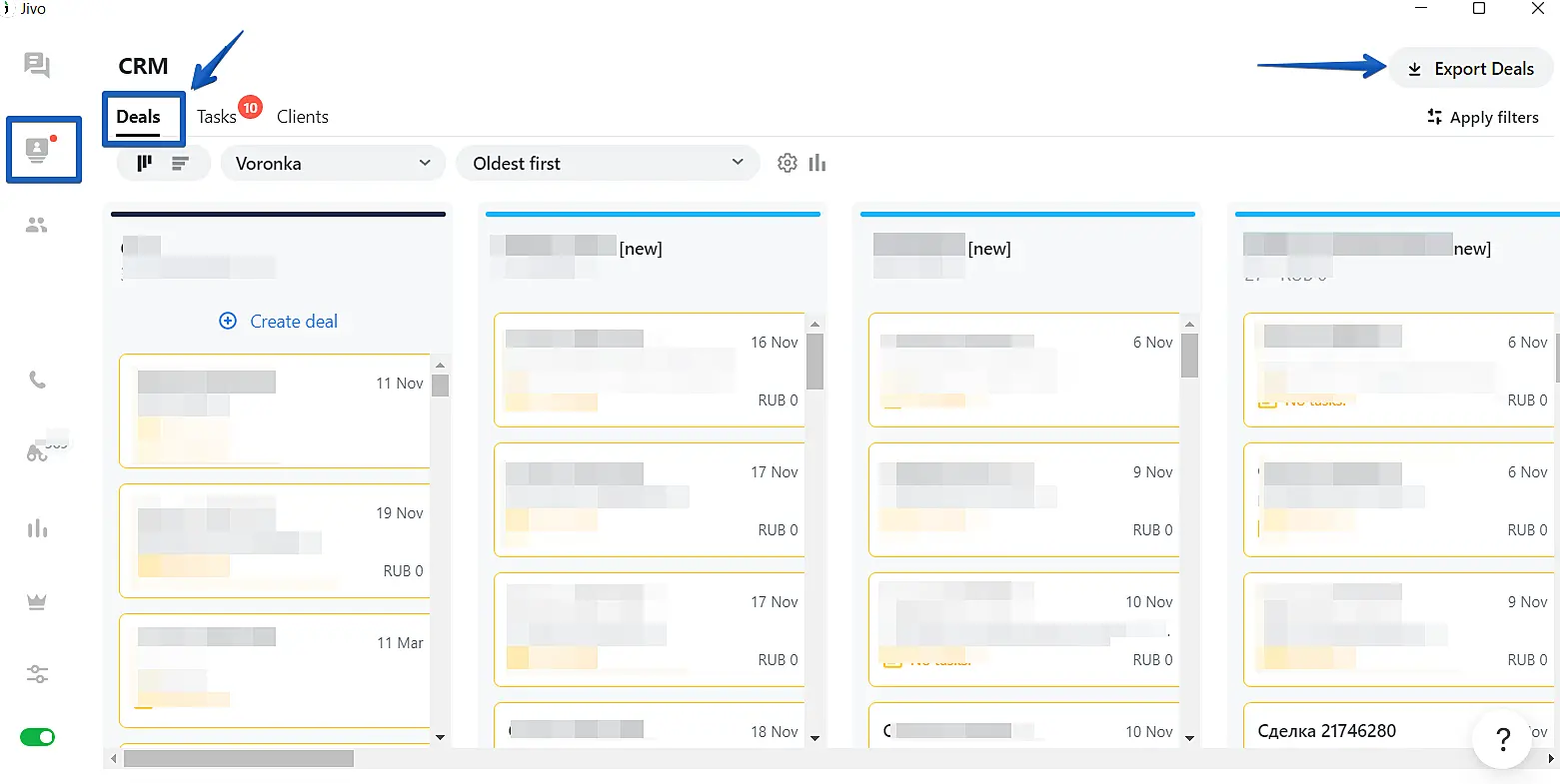The image size is (1560, 784).
Task: Click Apply filters button
Action: coord(1482,118)
